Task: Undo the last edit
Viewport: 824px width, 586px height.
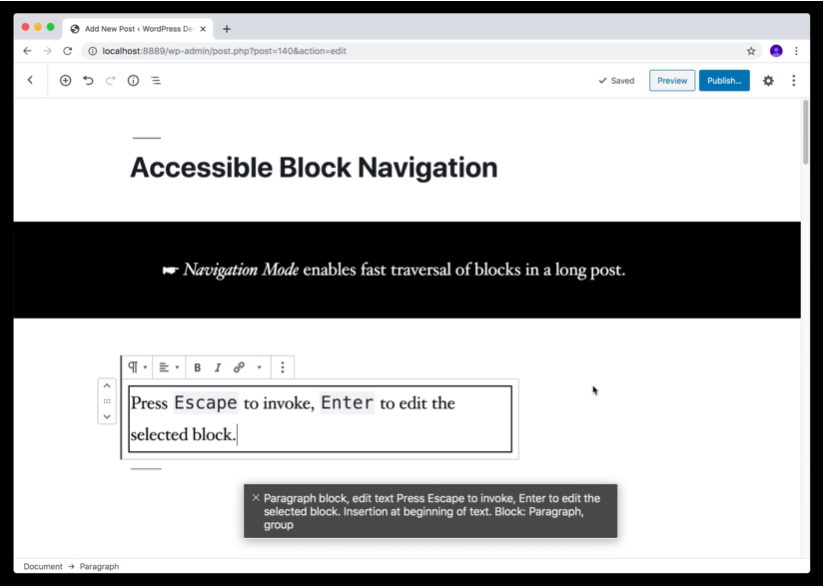Action: click(88, 81)
